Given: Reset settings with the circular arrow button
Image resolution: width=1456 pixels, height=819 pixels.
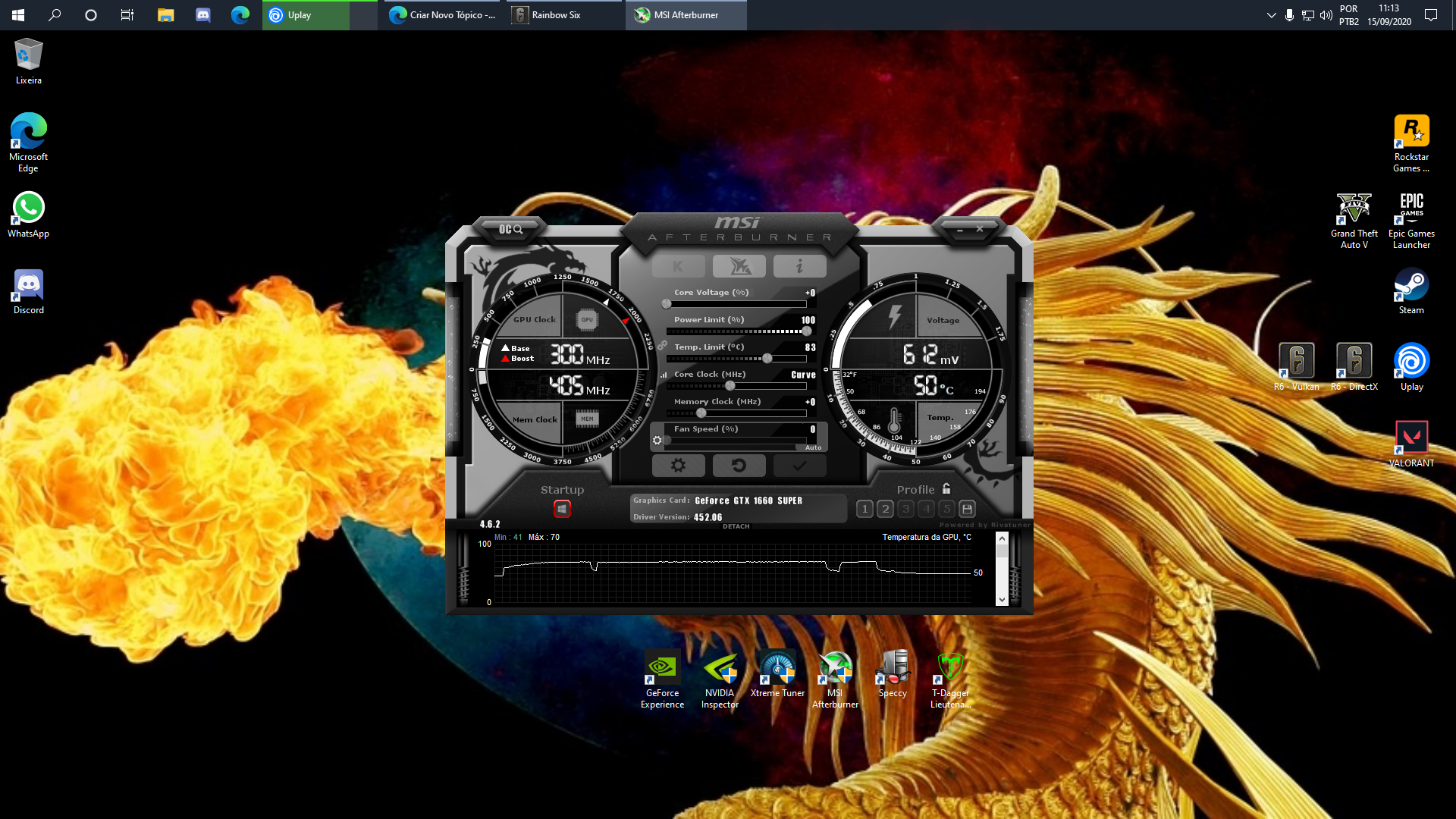Looking at the screenshot, I should pyautogui.click(x=739, y=466).
